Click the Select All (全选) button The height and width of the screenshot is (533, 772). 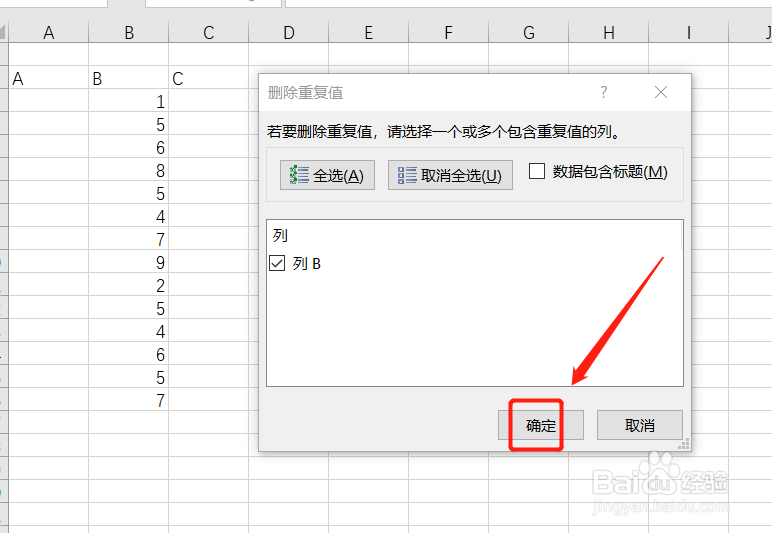pos(327,175)
